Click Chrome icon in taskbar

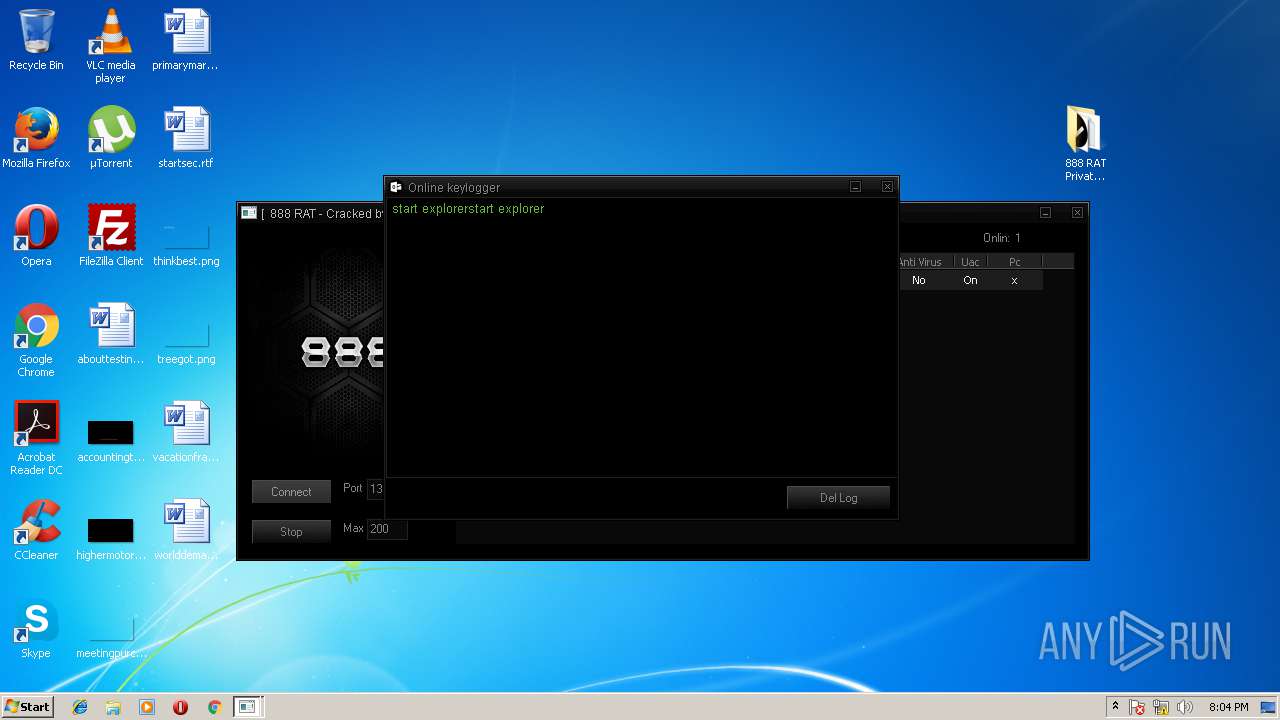pos(214,707)
